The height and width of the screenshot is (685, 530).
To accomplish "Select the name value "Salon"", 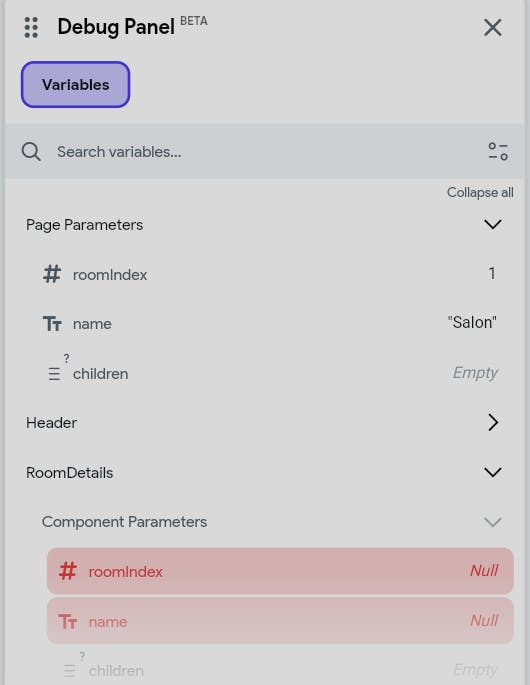I will point(472,322).
